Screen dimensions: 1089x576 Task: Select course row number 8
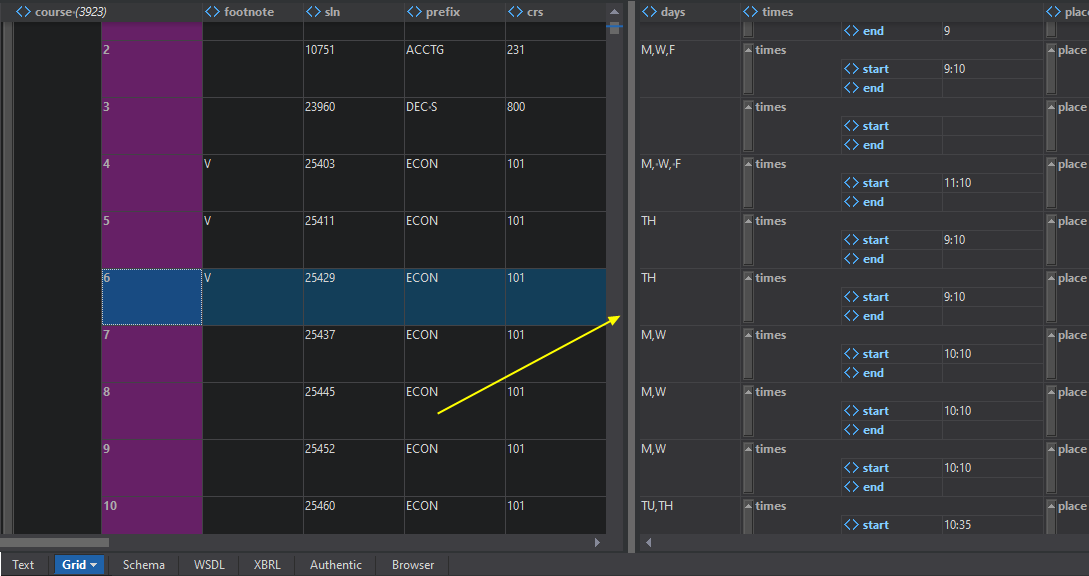[x=151, y=411]
